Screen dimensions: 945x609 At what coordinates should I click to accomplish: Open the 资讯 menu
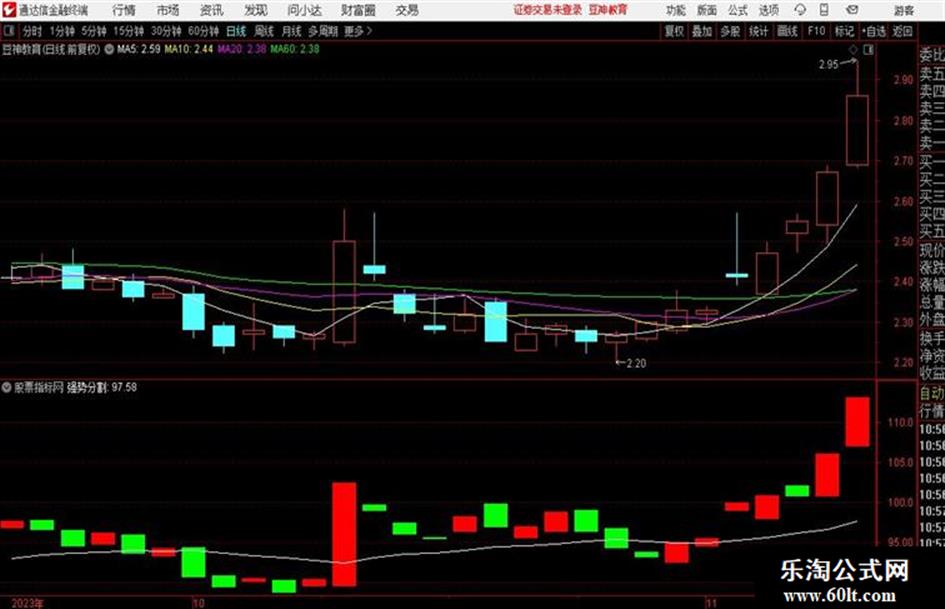coord(212,10)
